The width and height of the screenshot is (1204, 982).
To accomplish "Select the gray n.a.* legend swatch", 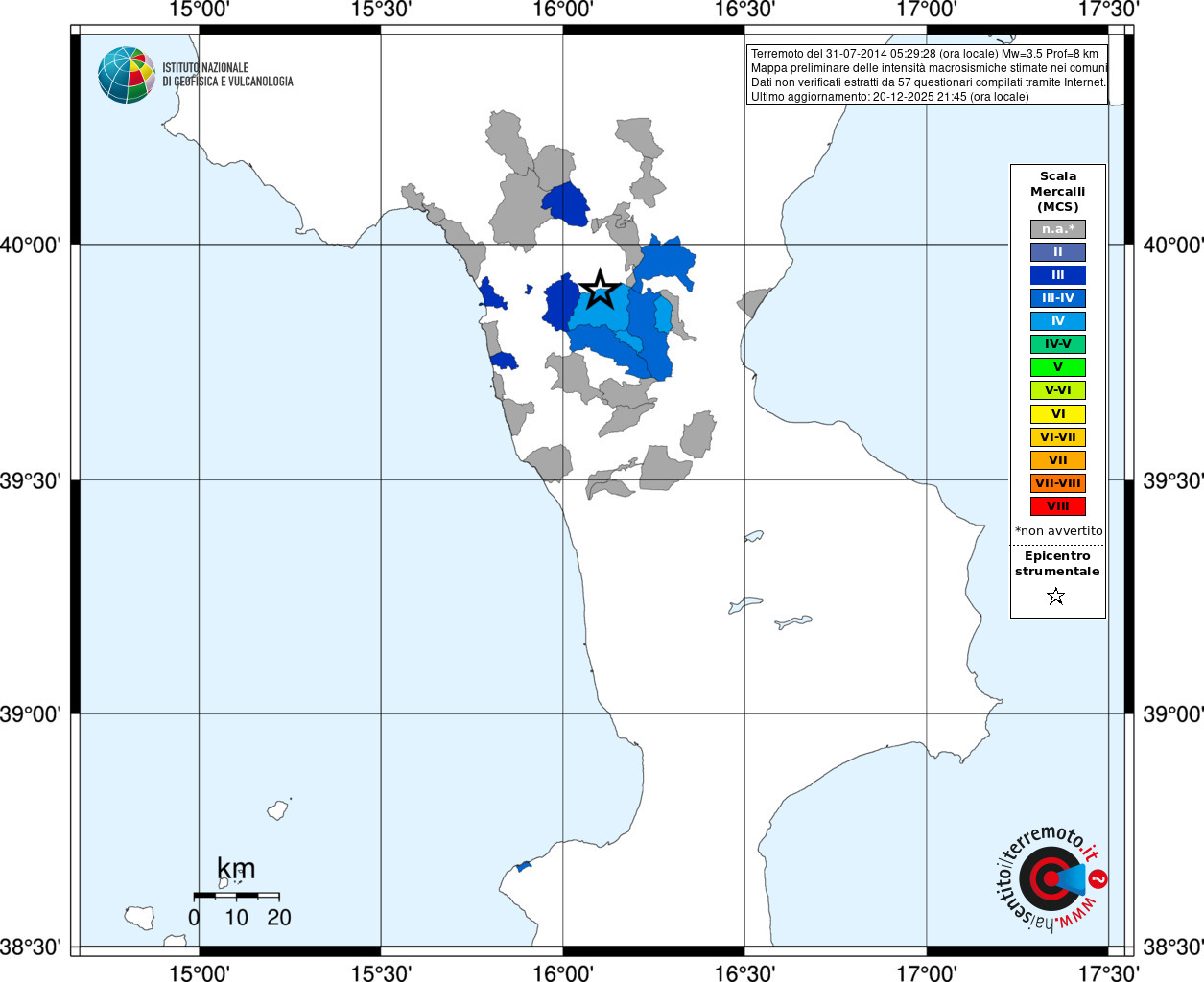I will pyautogui.click(x=1058, y=229).
